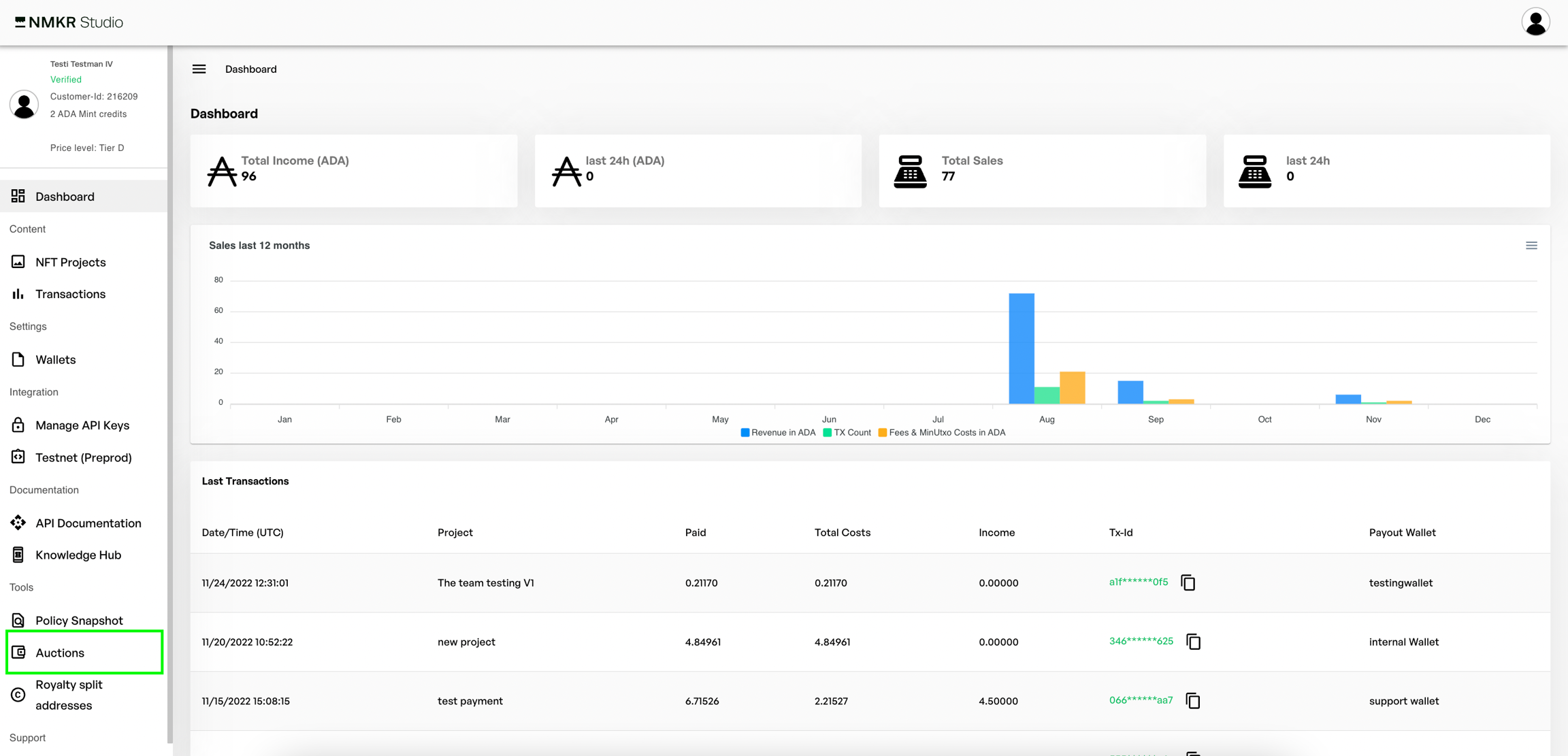The height and width of the screenshot is (756, 1568).
Task: Click the NMKR Studio logo
Action: point(69,22)
